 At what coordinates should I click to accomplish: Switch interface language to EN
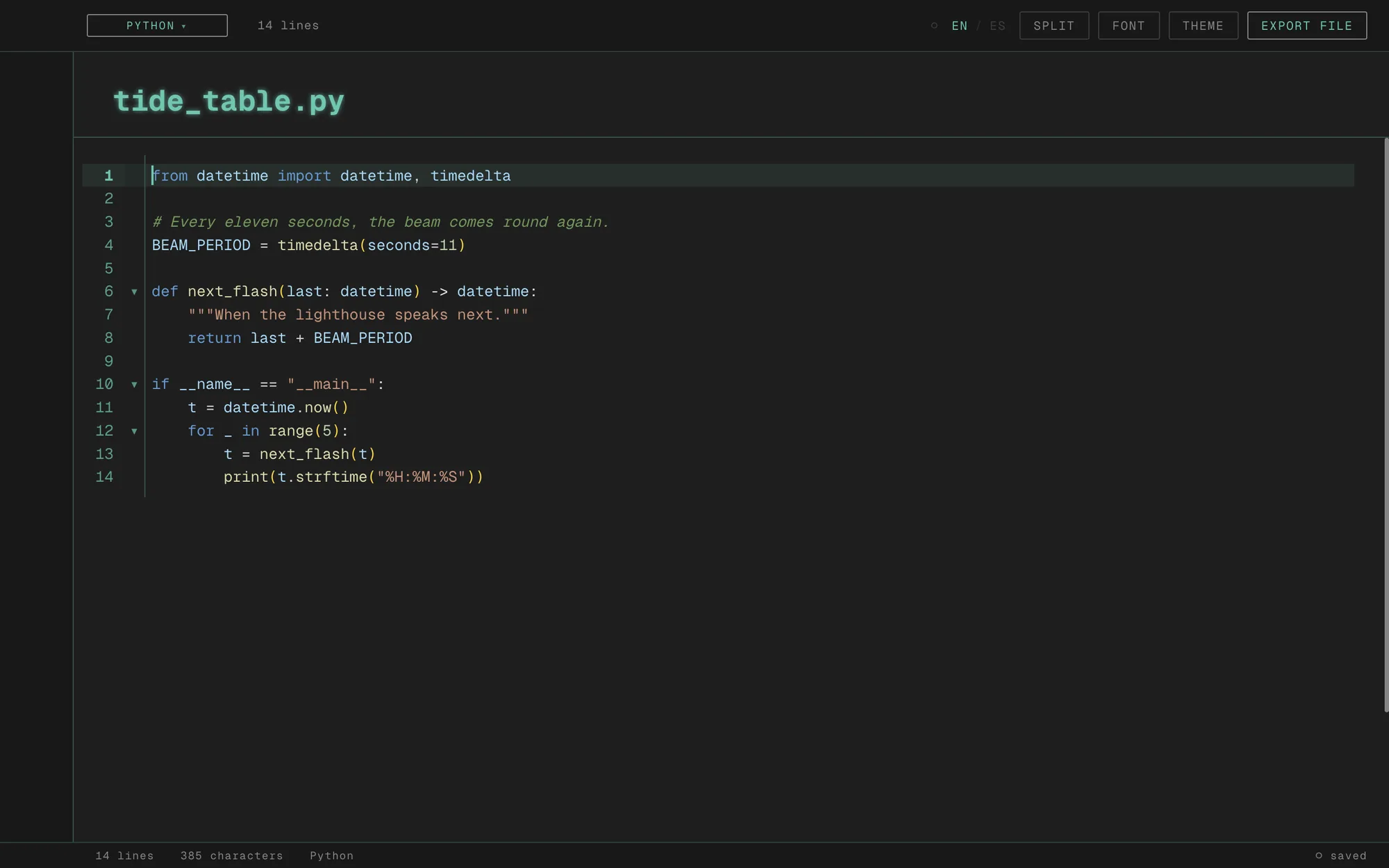959,26
